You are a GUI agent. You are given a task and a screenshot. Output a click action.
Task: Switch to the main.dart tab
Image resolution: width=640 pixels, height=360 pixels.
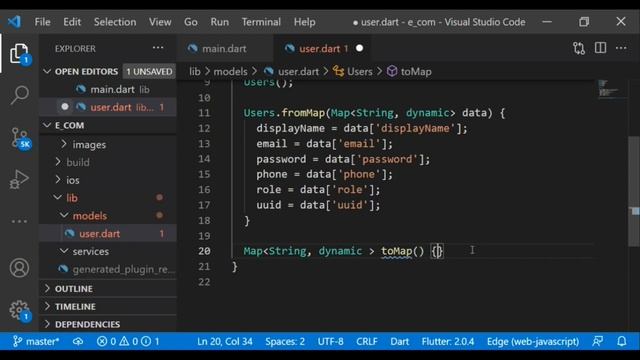[225, 49]
